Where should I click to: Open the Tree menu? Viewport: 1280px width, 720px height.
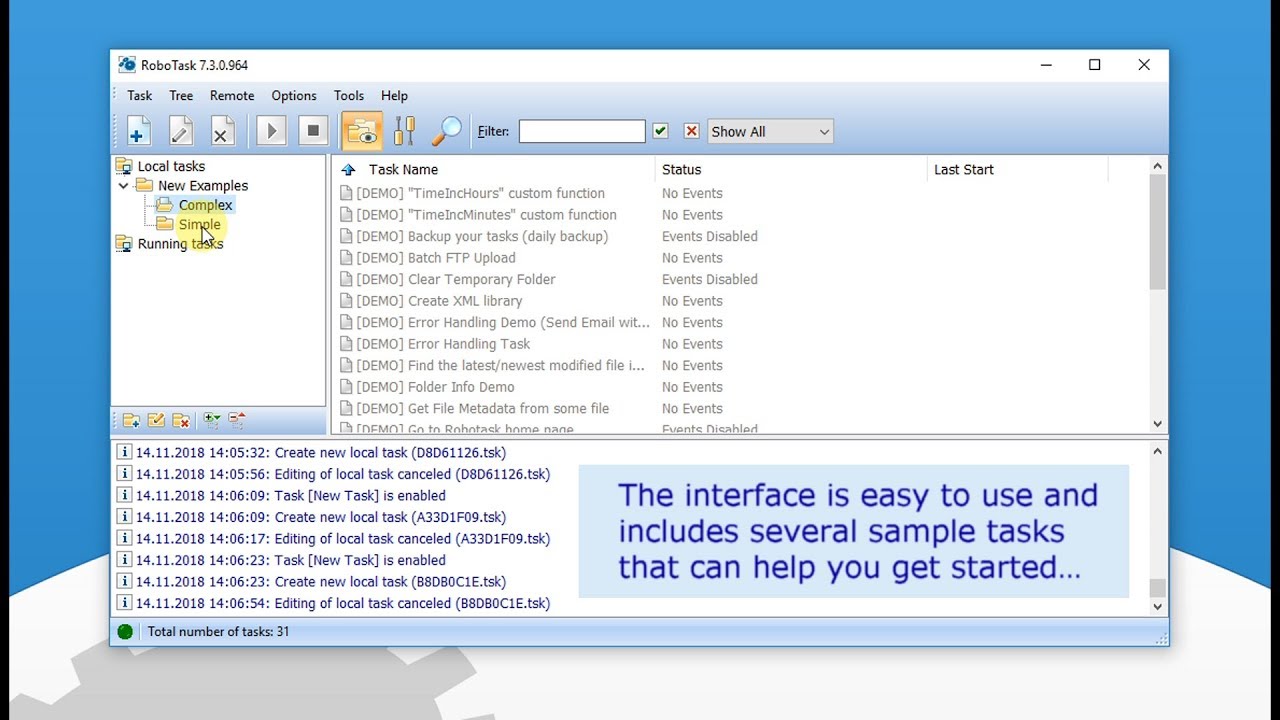coord(181,96)
